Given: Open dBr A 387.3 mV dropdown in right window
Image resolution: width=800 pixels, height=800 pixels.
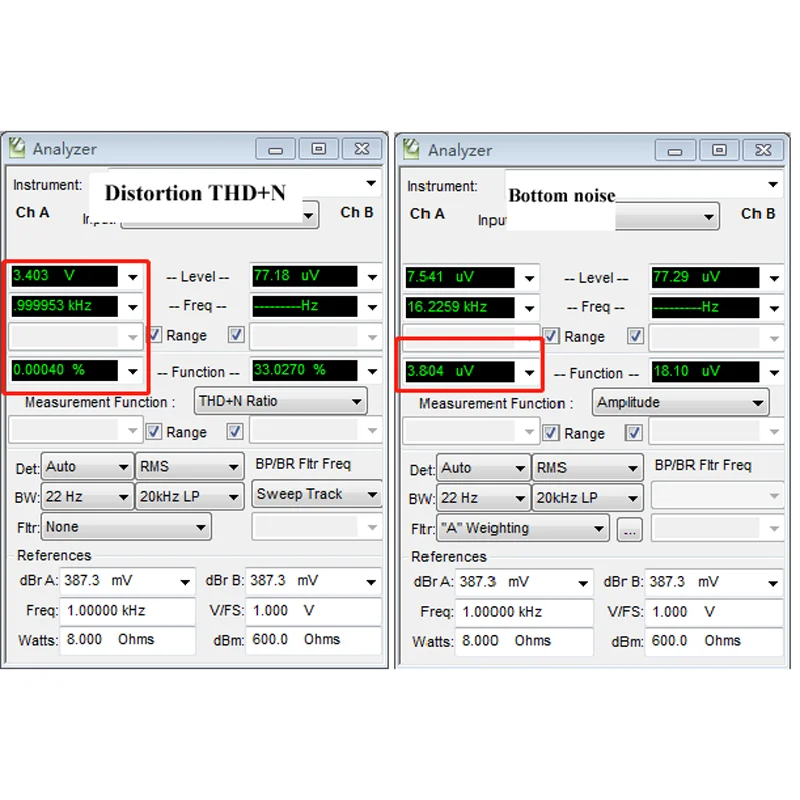Looking at the screenshot, I should 582,583.
